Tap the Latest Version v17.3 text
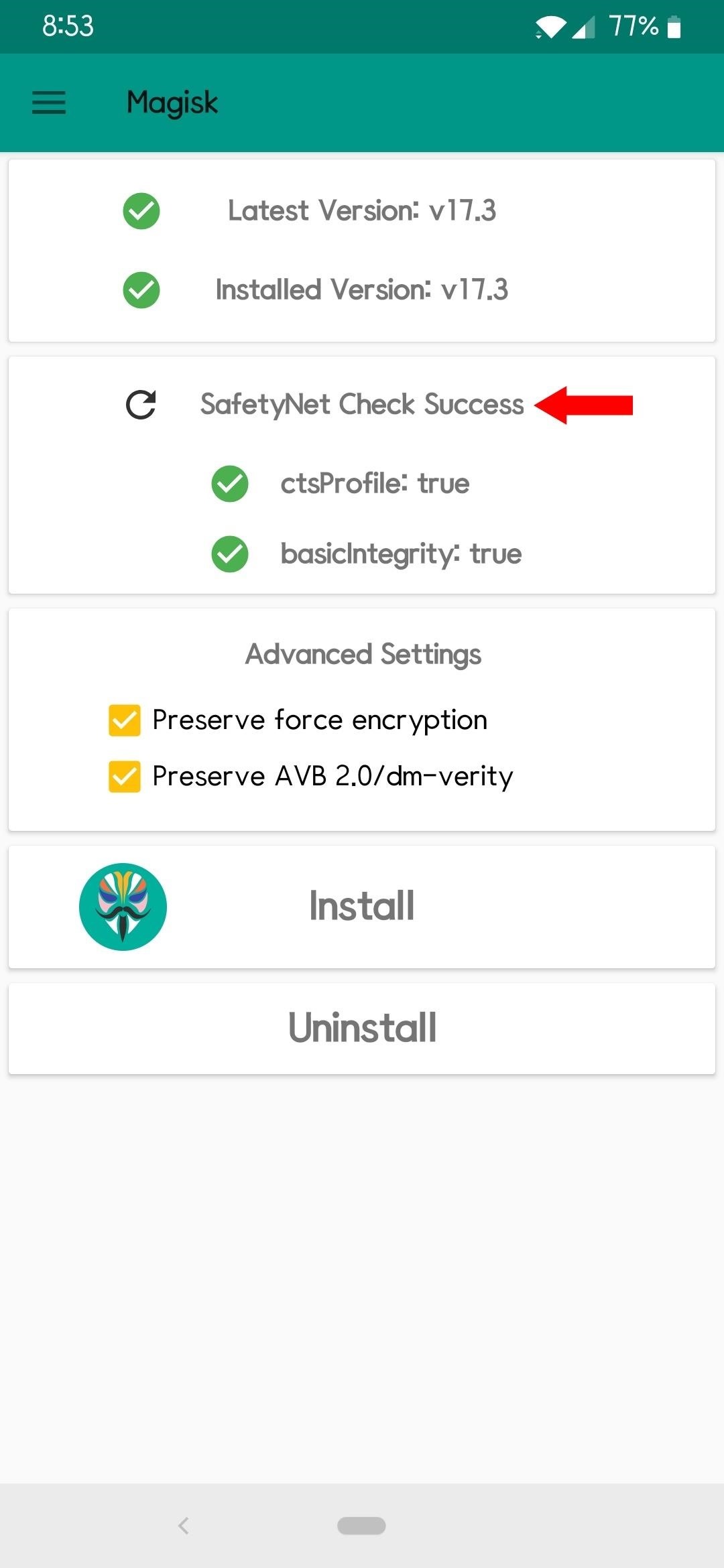This screenshot has width=724, height=1568. 362,211
